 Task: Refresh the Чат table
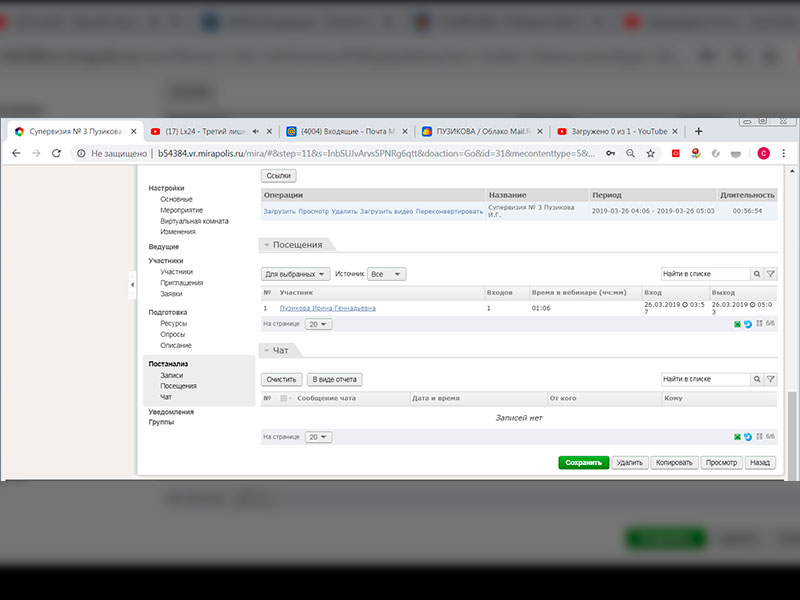(x=748, y=437)
